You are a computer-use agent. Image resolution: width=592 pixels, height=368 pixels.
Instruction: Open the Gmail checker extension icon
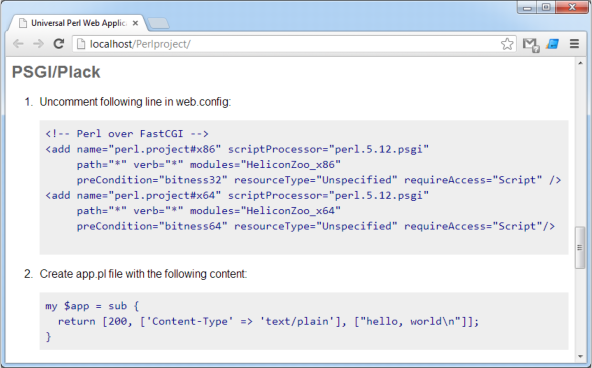click(531, 45)
